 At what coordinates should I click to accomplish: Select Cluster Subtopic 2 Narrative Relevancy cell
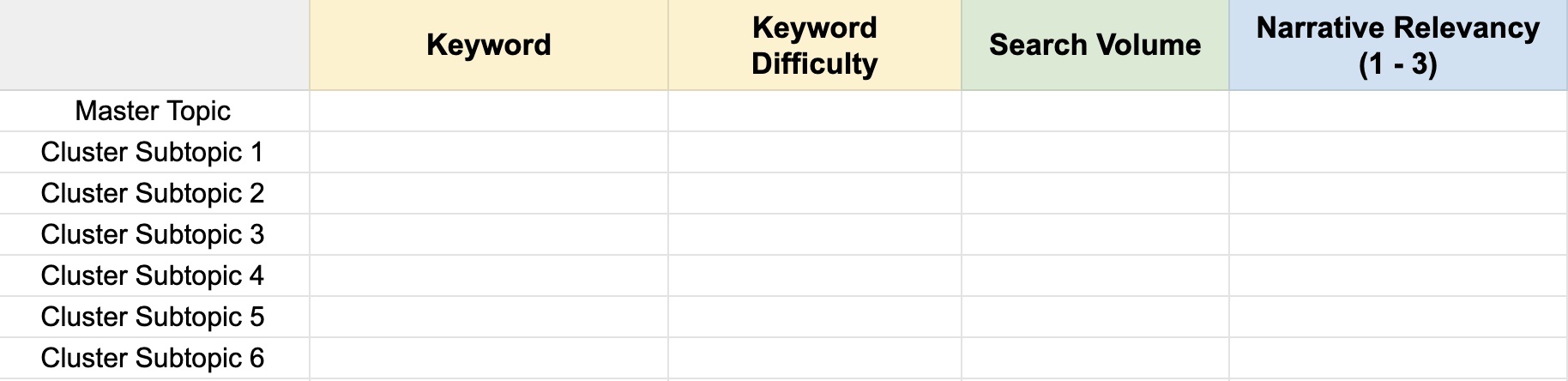[x=1398, y=193]
